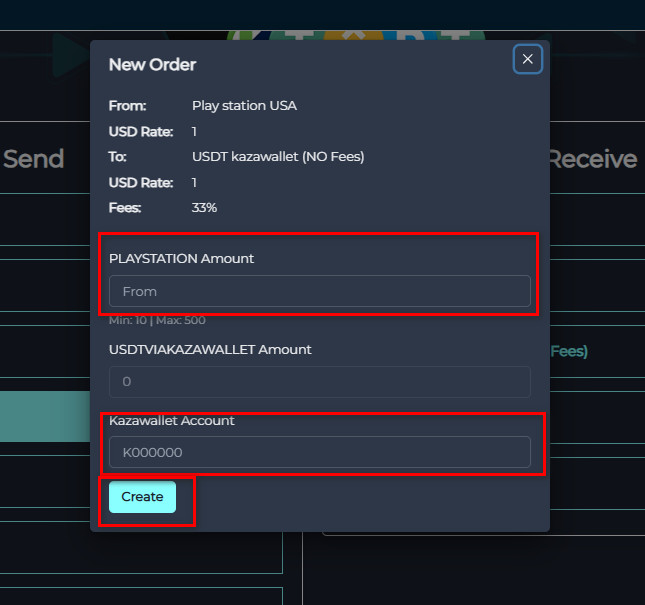Select the 'Play station USA' From value
The height and width of the screenshot is (605, 645).
coord(244,106)
